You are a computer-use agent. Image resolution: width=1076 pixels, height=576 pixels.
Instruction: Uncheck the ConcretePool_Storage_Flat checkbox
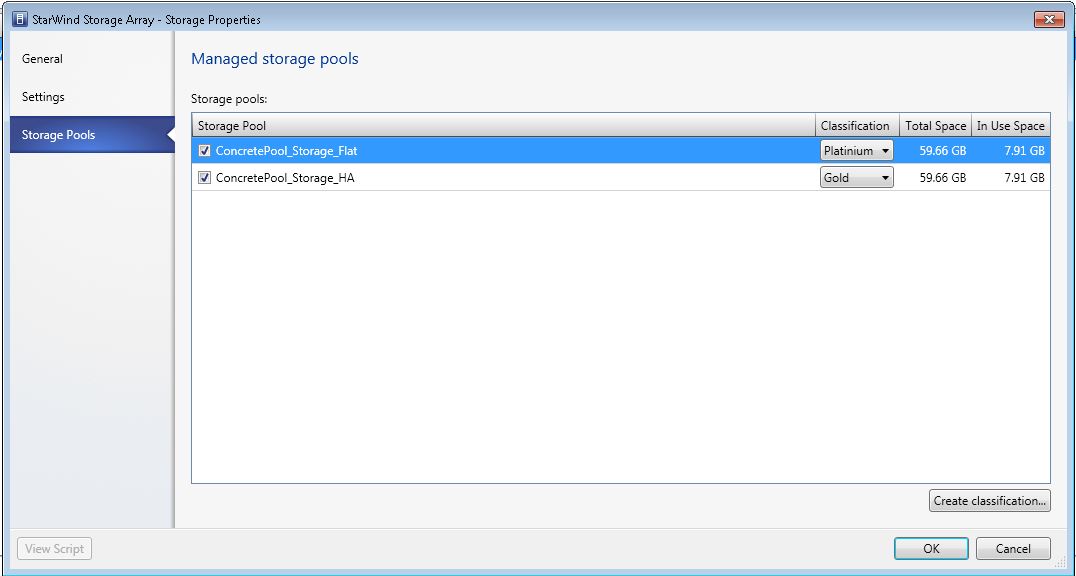(204, 151)
